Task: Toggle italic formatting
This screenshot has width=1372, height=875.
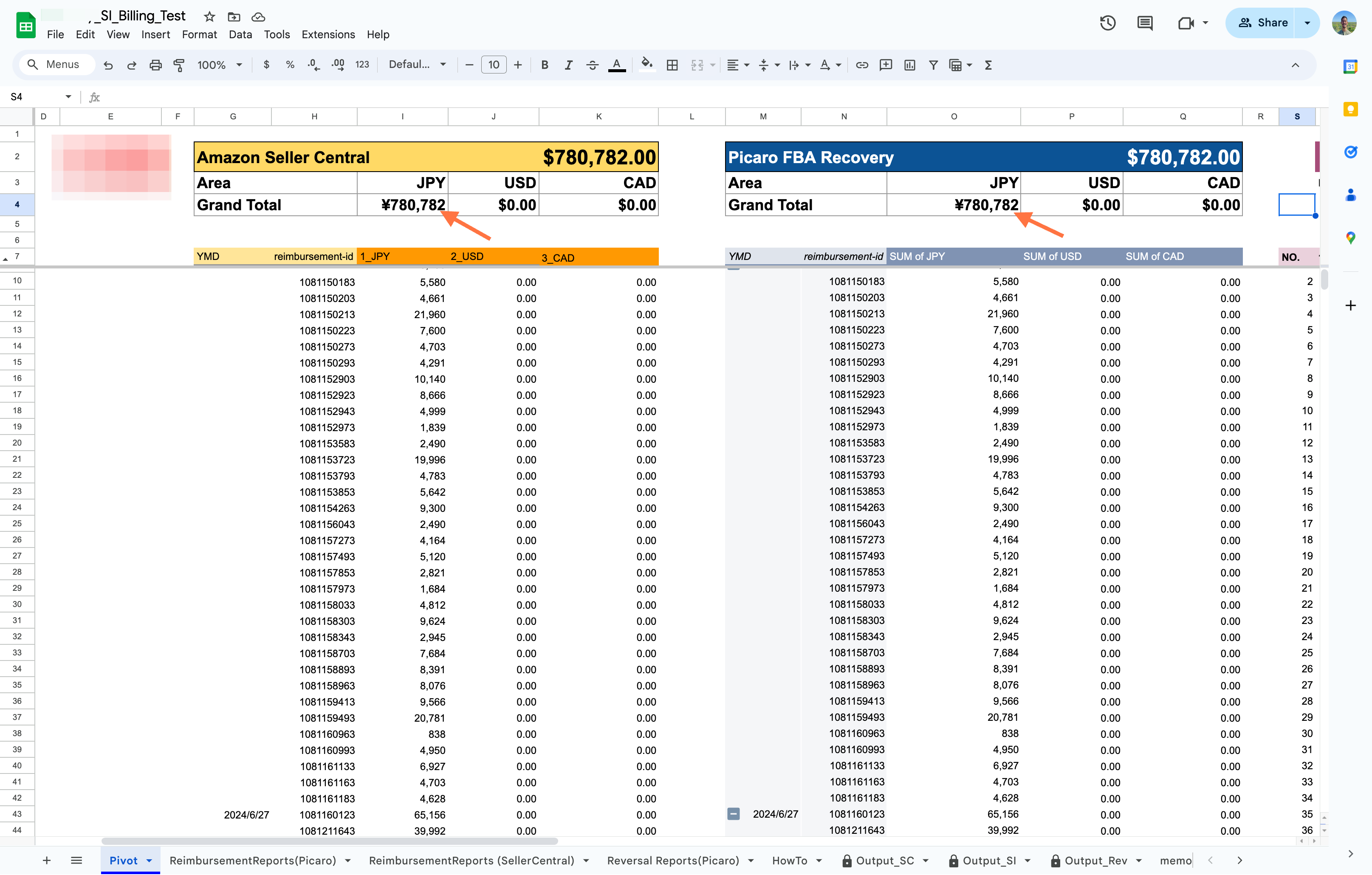Action: 569,65
